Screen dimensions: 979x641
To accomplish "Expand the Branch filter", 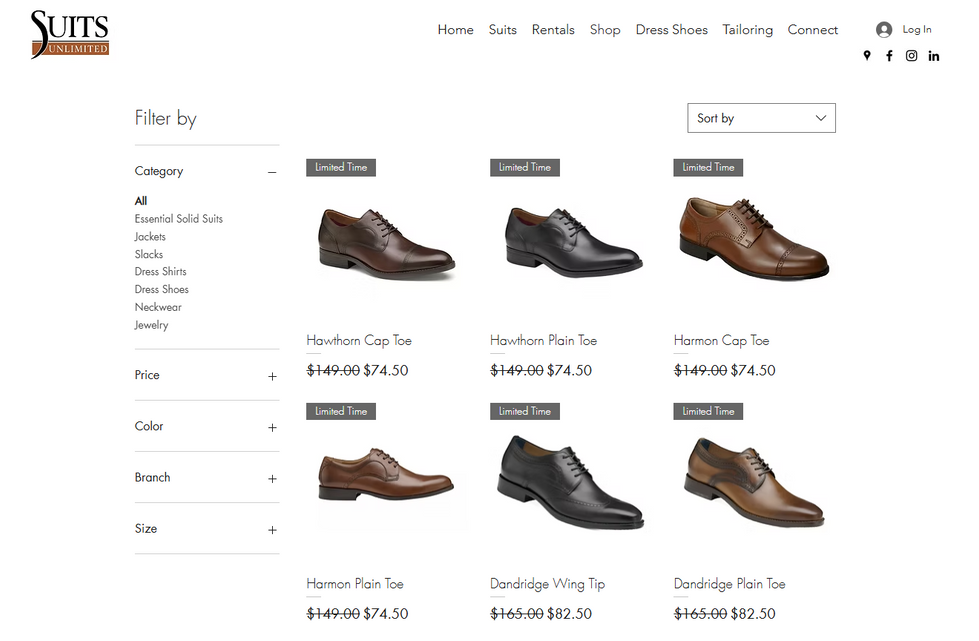I will pos(272,478).
